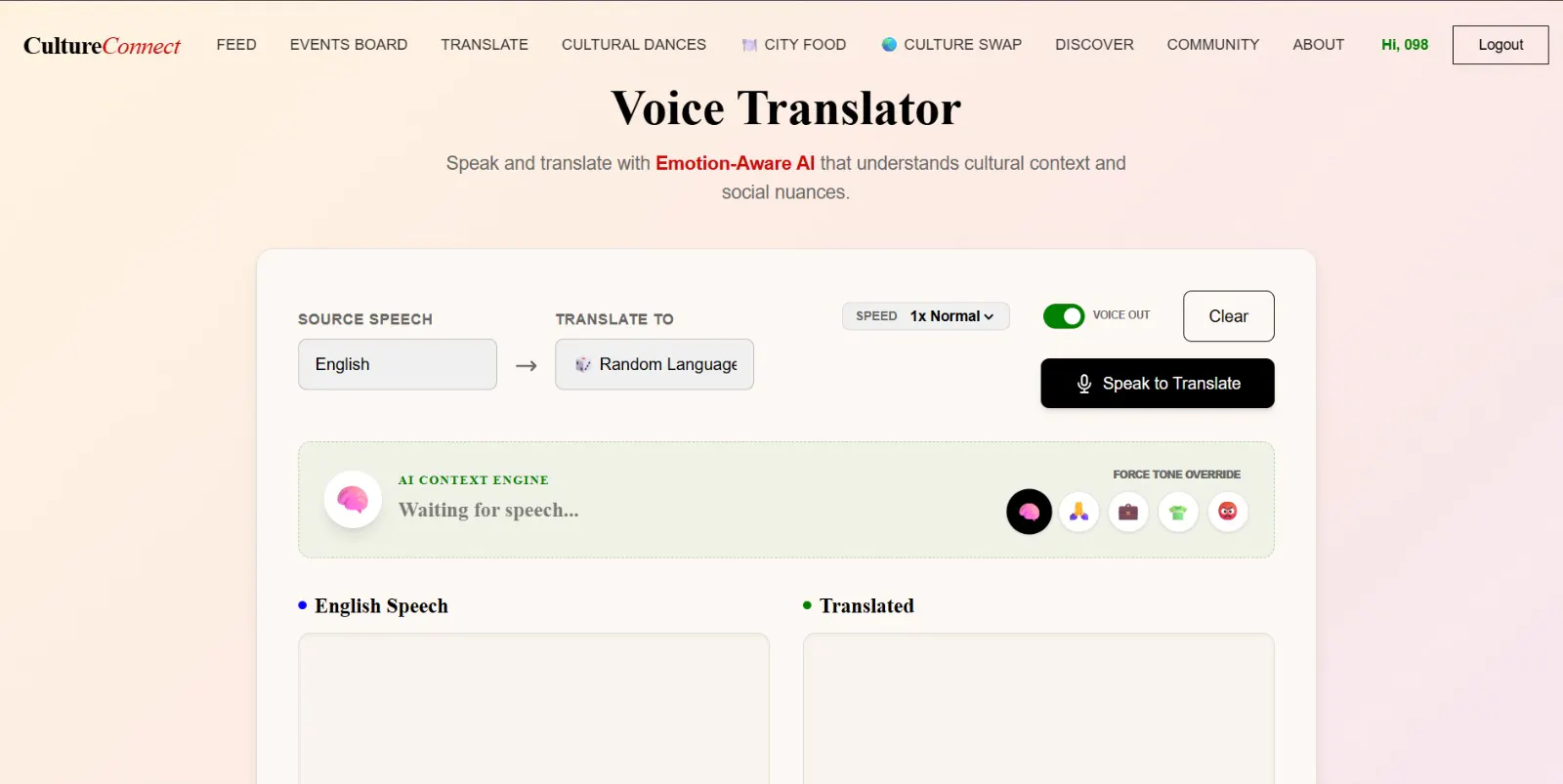
Task: Select the briefcase tone override
Action: pyautogui.click(x=1128, y=512)
